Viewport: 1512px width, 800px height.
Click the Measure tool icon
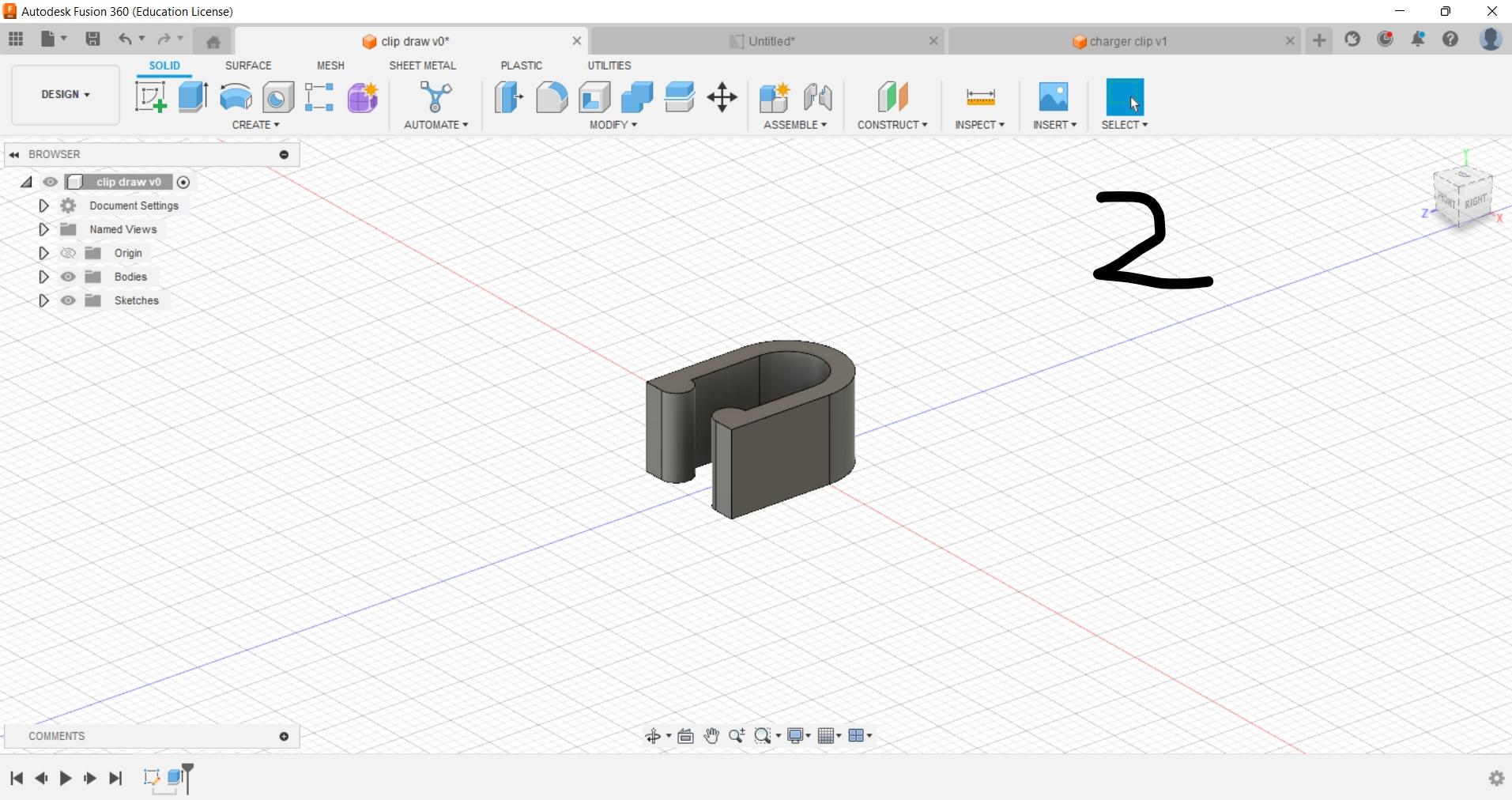click(x=980, y=97)
